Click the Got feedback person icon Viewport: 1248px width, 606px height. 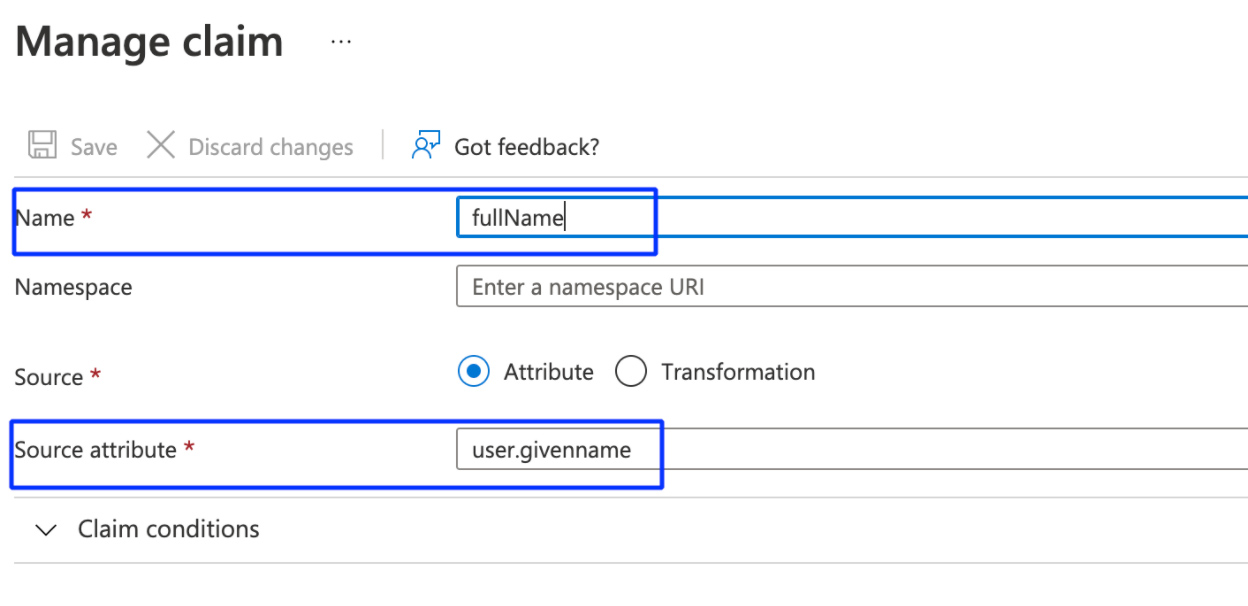point(426,146)
